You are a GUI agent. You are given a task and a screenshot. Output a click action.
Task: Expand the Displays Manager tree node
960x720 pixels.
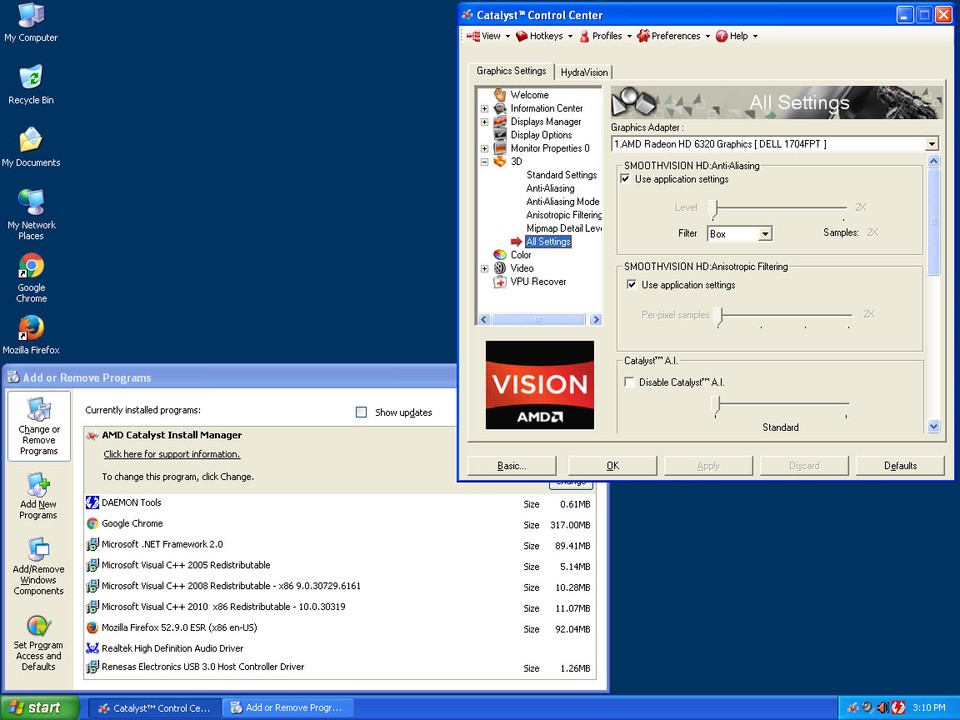[485, 122]
